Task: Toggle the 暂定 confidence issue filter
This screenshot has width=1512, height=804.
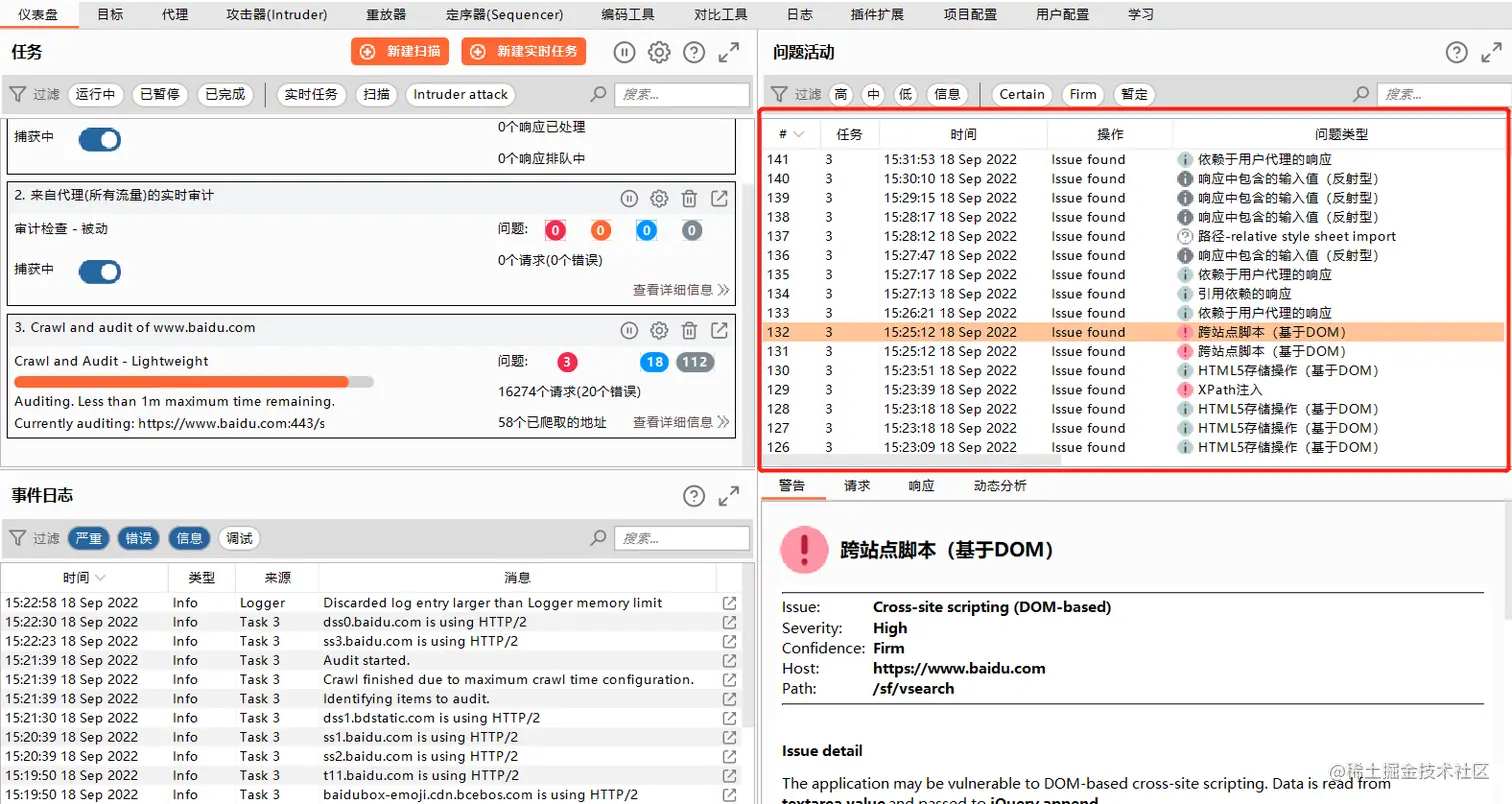Action: click(x=1134, y=94)
